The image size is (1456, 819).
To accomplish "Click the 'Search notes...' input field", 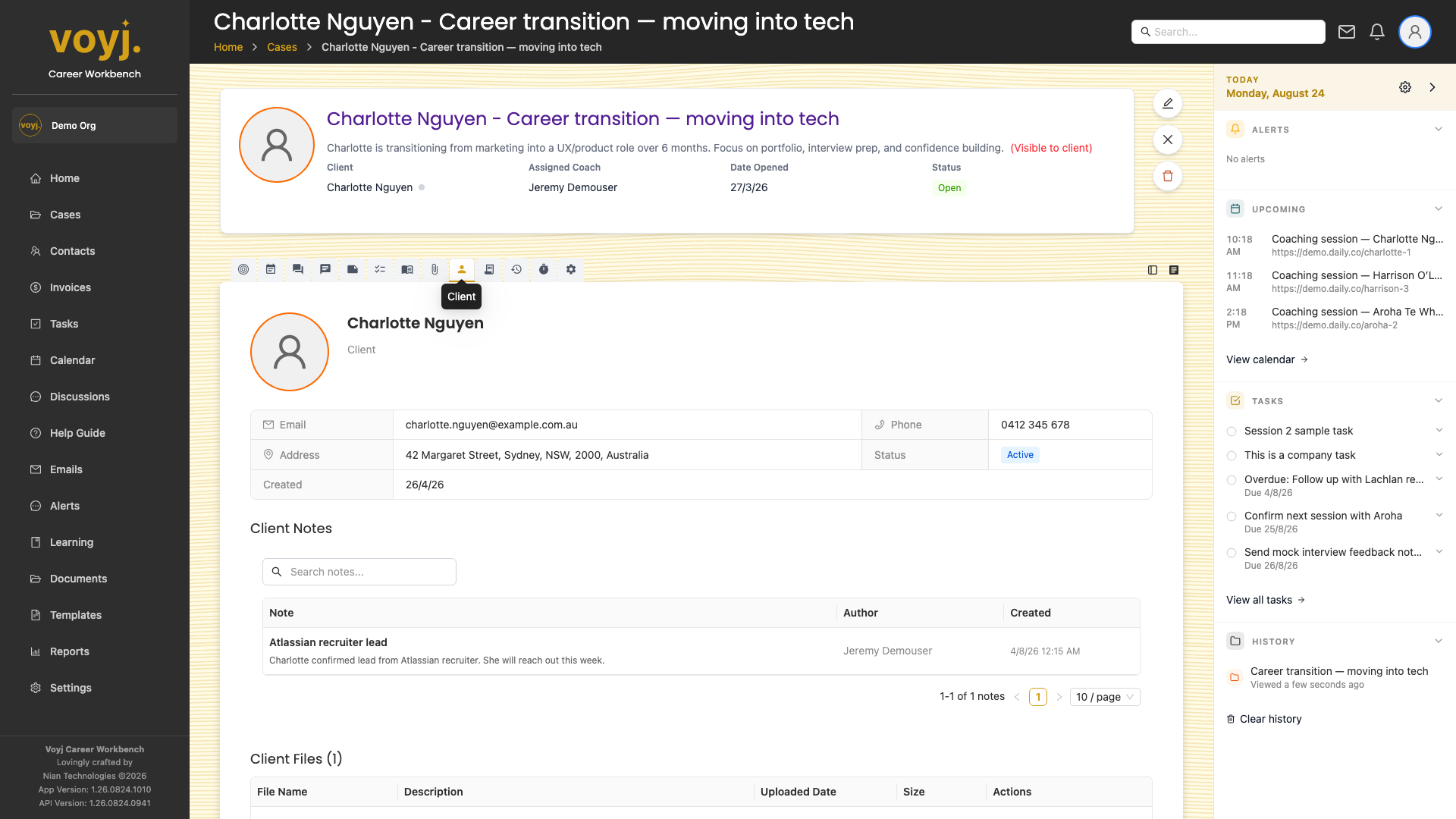I will coord(359,572).
